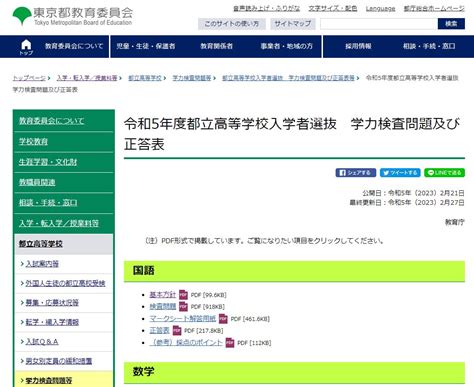Click the 都立高等学校 breadcrumb link
The height and width of the screenshot is (387, 474).
point(145,78)
